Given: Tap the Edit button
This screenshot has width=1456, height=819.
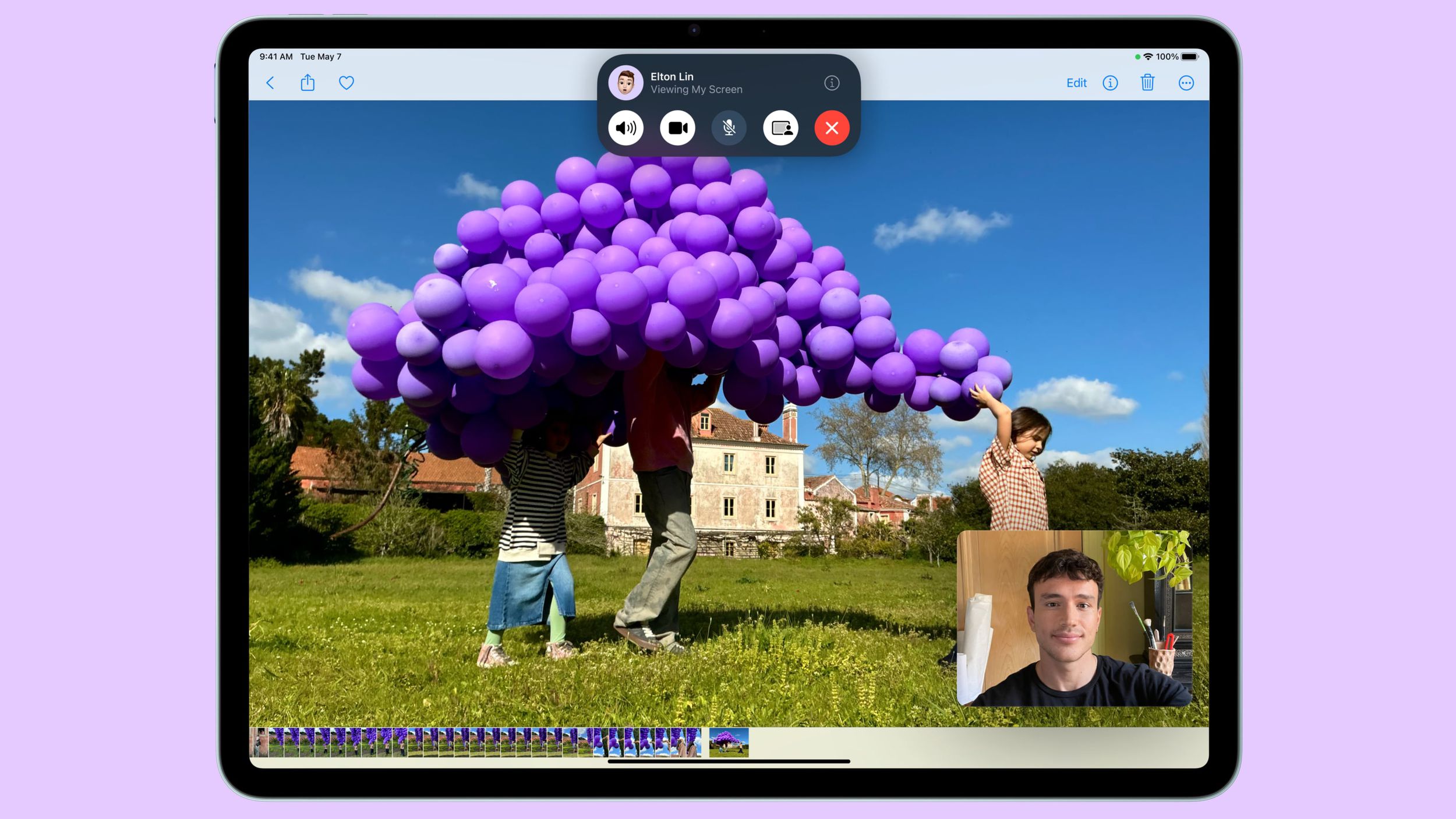Looking at the screenshot, I should point(1076,83).
